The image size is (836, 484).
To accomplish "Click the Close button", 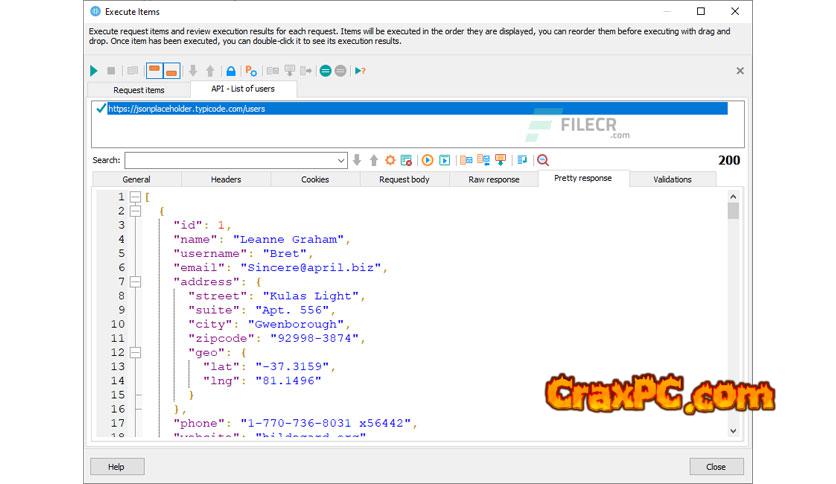I will 716,467.
